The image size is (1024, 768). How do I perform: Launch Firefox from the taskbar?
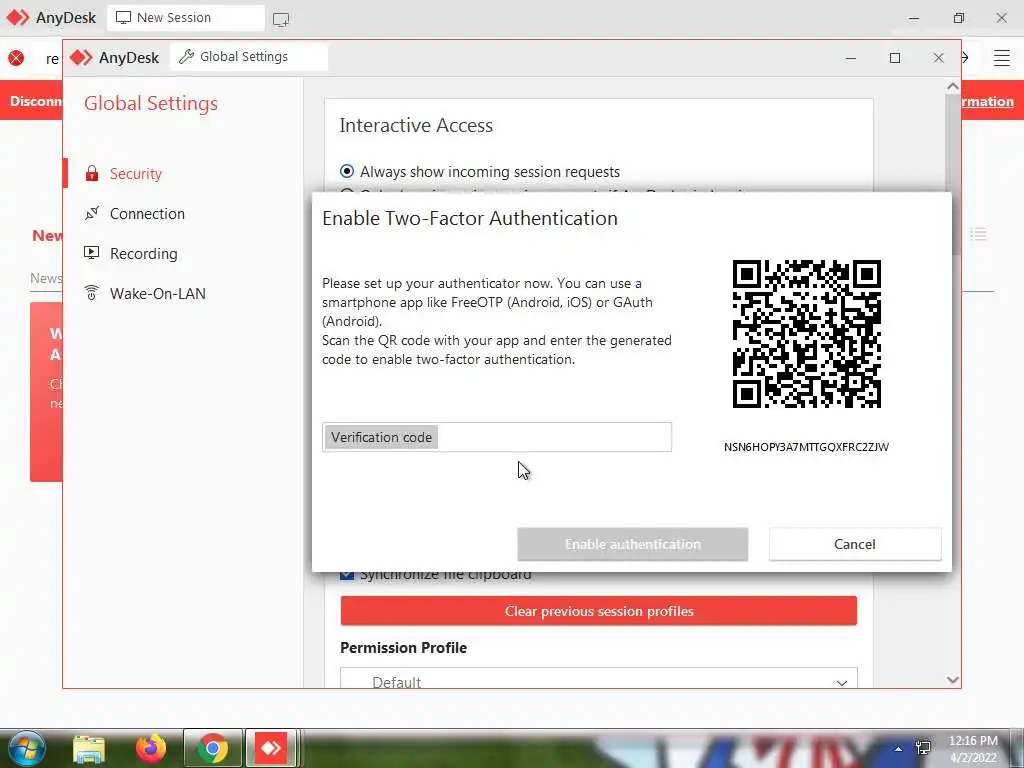pos(151,748)
